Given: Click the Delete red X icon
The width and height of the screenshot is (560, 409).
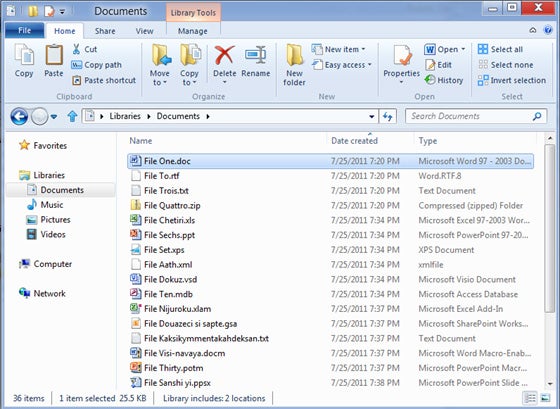Looking at the screenshot, I should [x=224, y=55].
